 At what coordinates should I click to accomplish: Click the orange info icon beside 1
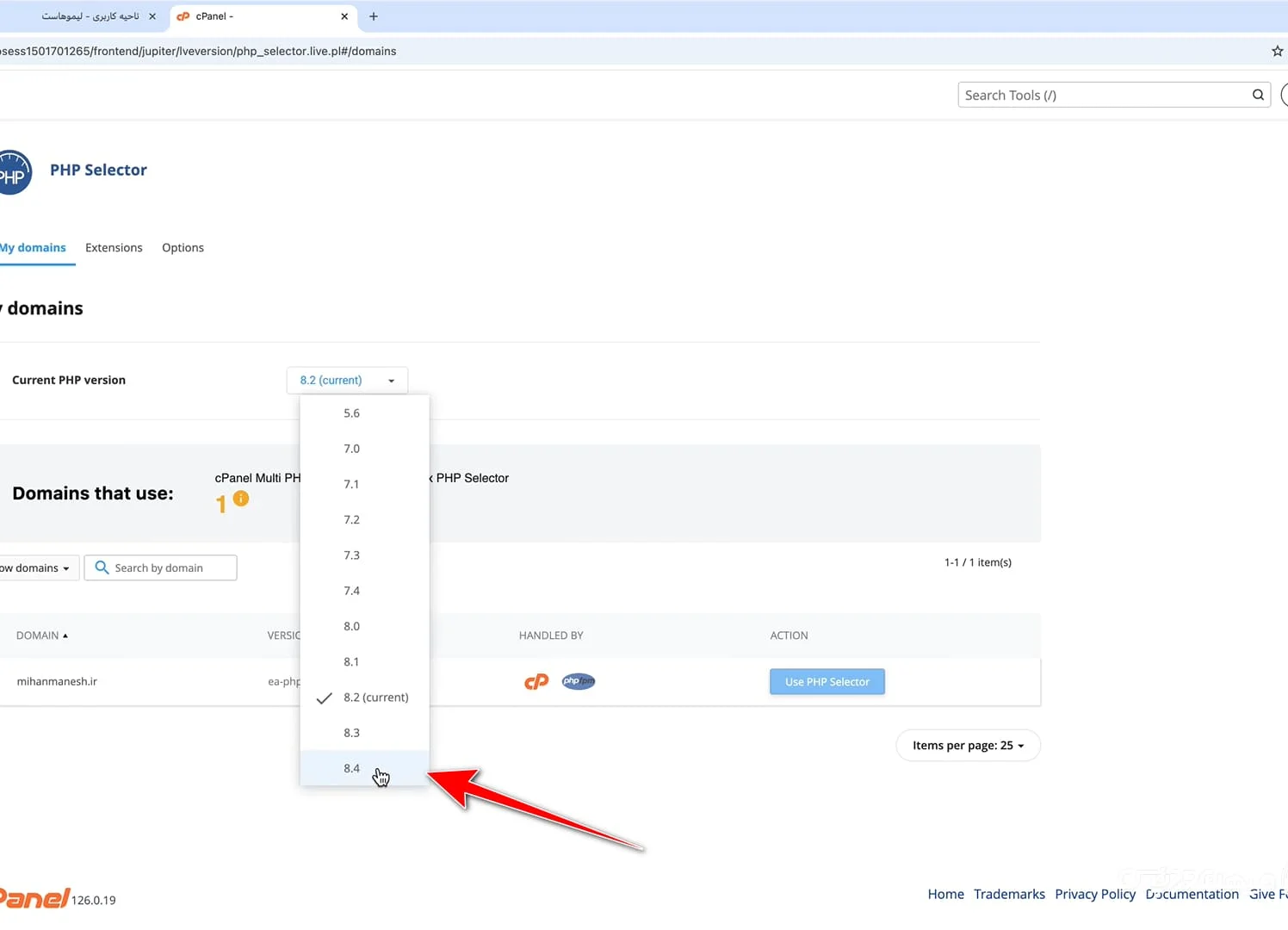pos(241,499)
